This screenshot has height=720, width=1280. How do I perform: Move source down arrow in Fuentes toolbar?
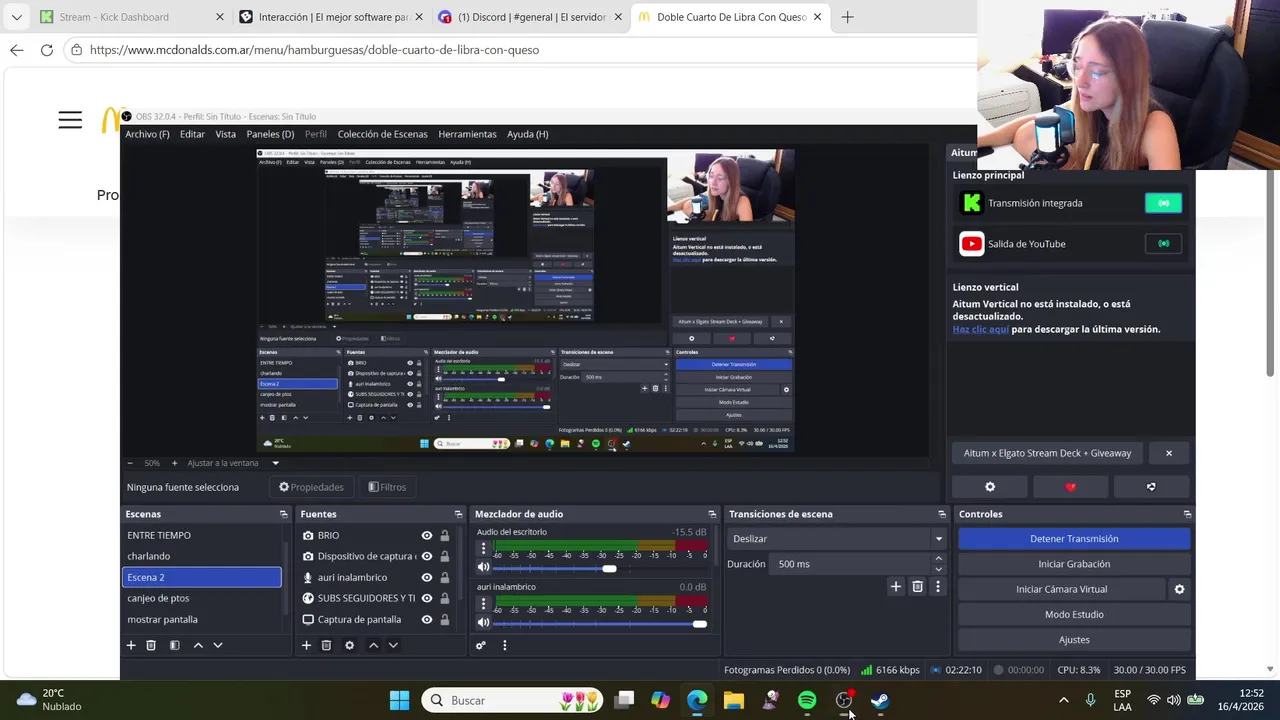393,645
